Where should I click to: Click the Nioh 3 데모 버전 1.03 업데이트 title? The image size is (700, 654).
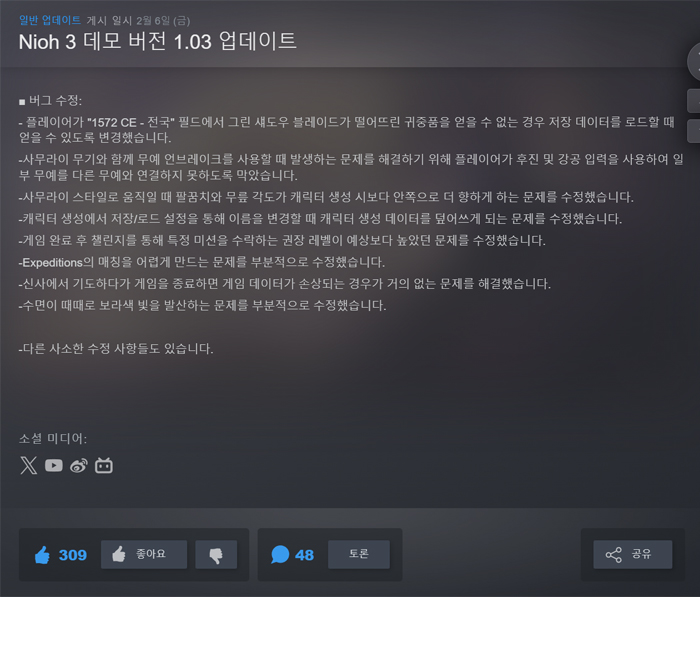157,42
